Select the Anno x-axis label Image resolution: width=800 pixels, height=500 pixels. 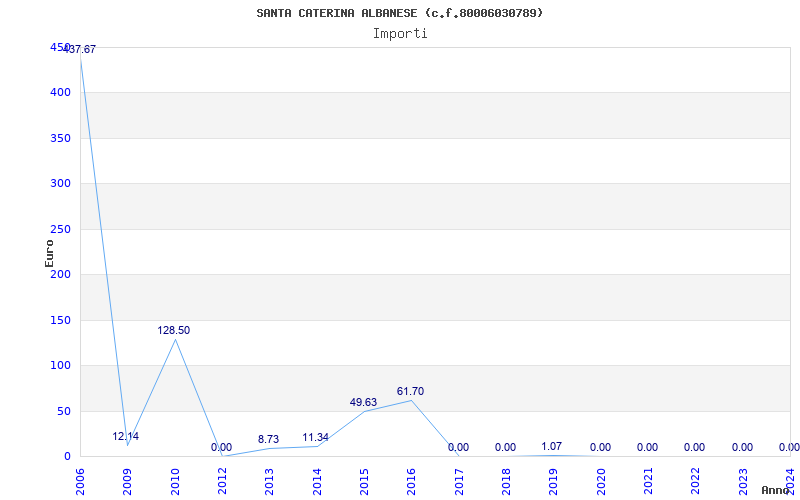[775, 490]
